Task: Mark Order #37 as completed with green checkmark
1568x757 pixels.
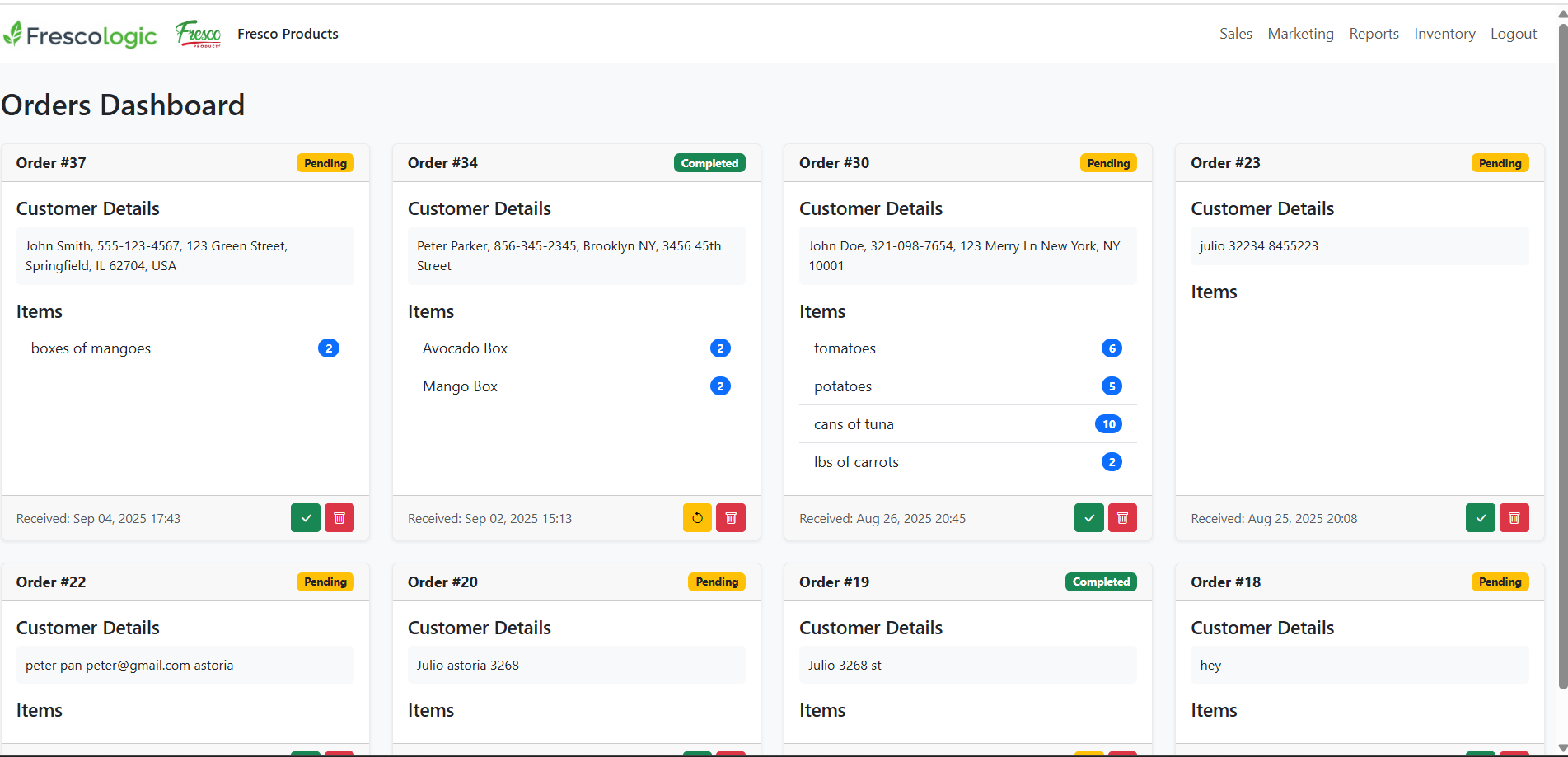Action: 305,518
